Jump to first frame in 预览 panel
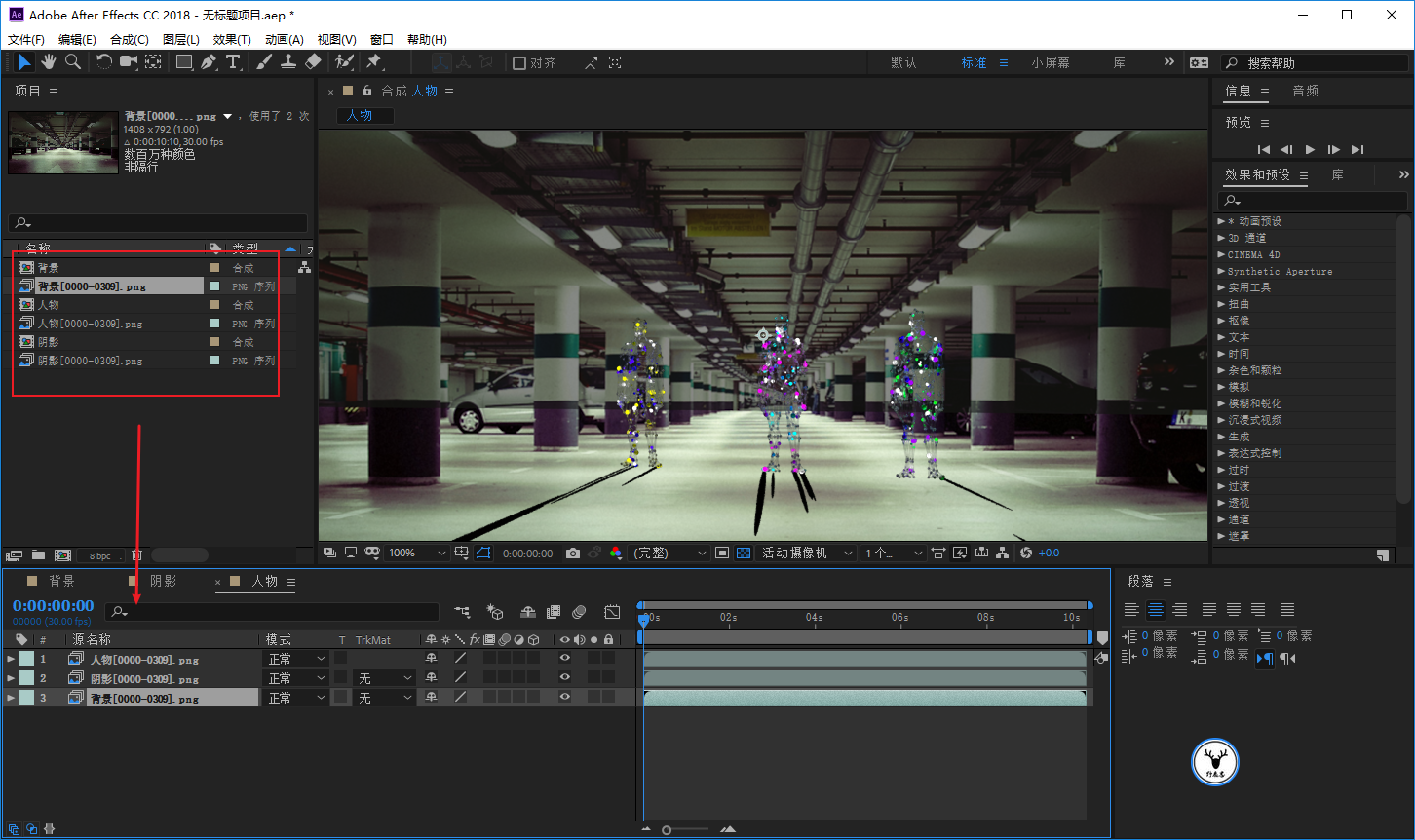This screenshot has width=1415, height=840. [1264, 149]
